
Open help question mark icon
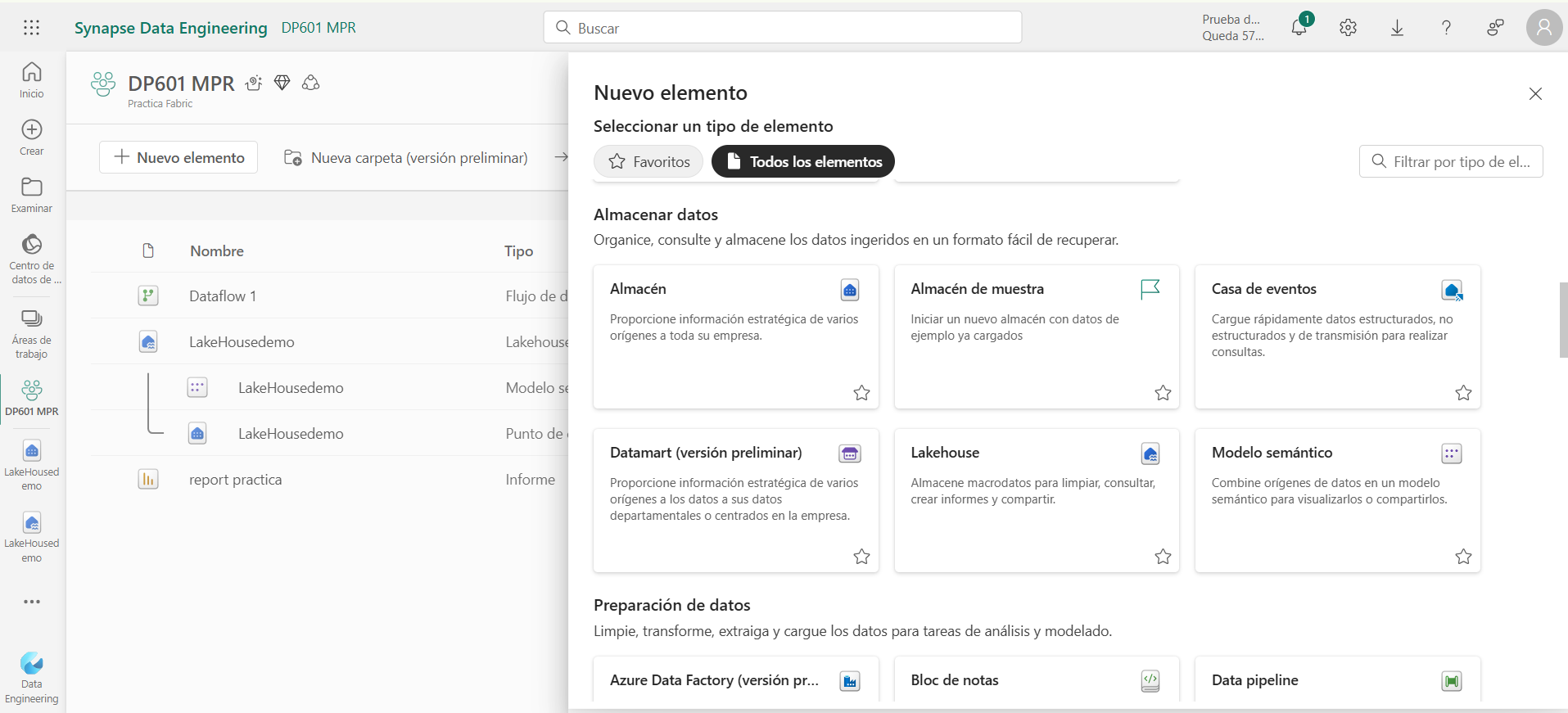[x=1446, y=28]
